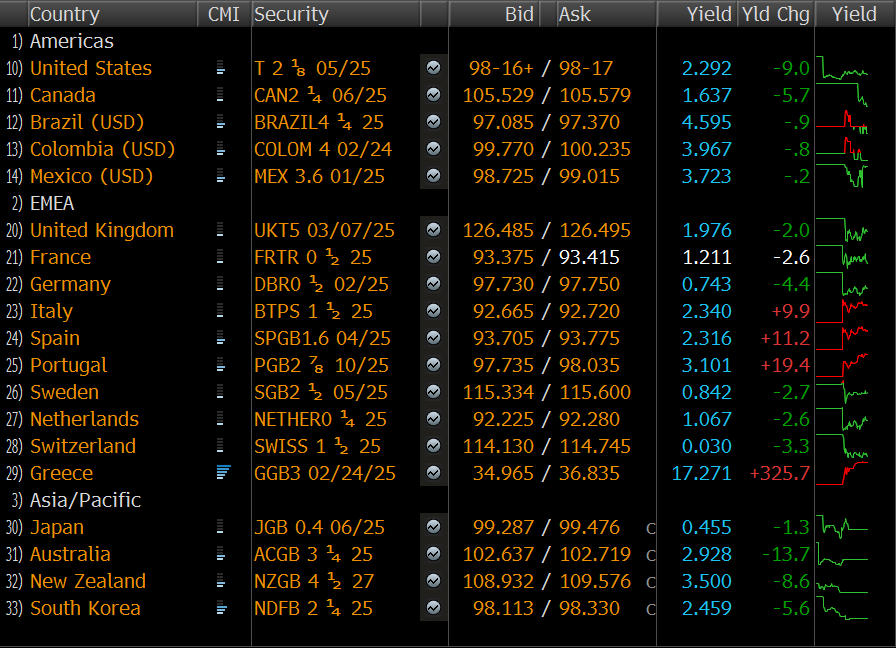Image resolution: width=896 pixels, height=648 pixels.
Task: Open chart icon for United States T 2 1/8 05/25
Action: [434, 68]
